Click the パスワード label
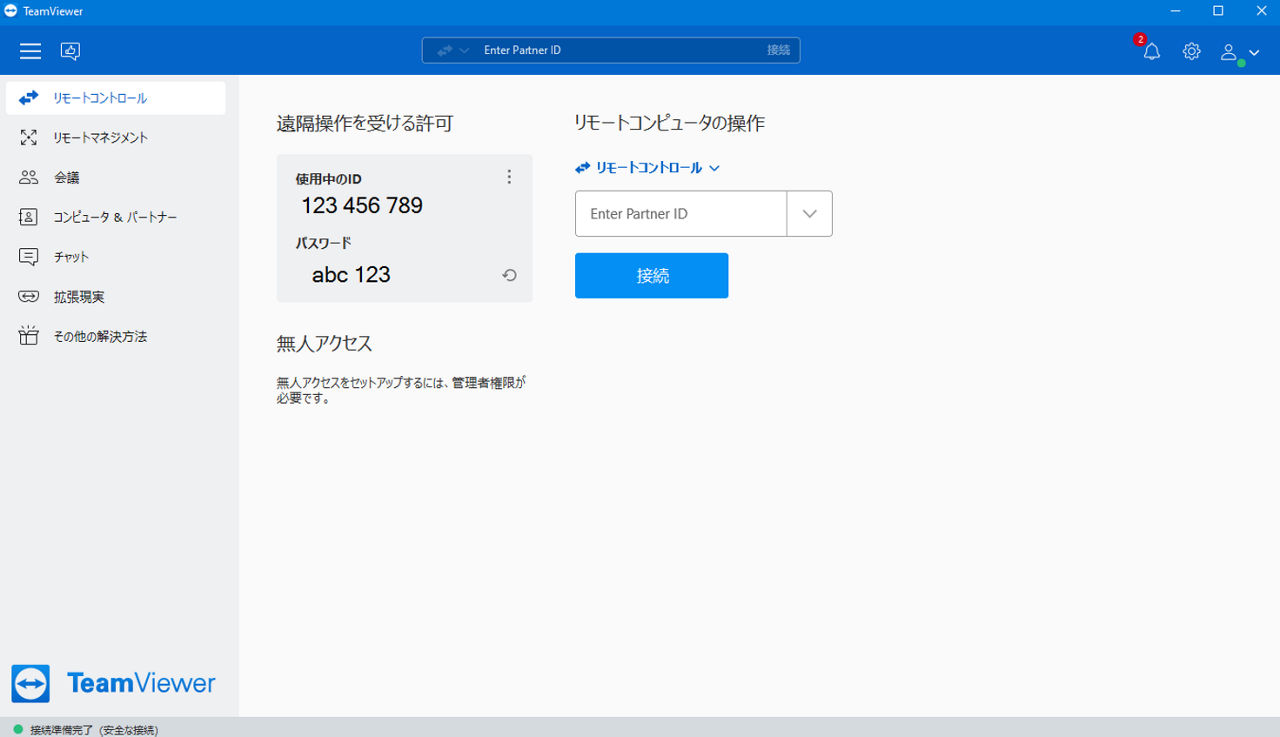The width and height of the screenshot is (1280, 737). coord(323,243)
